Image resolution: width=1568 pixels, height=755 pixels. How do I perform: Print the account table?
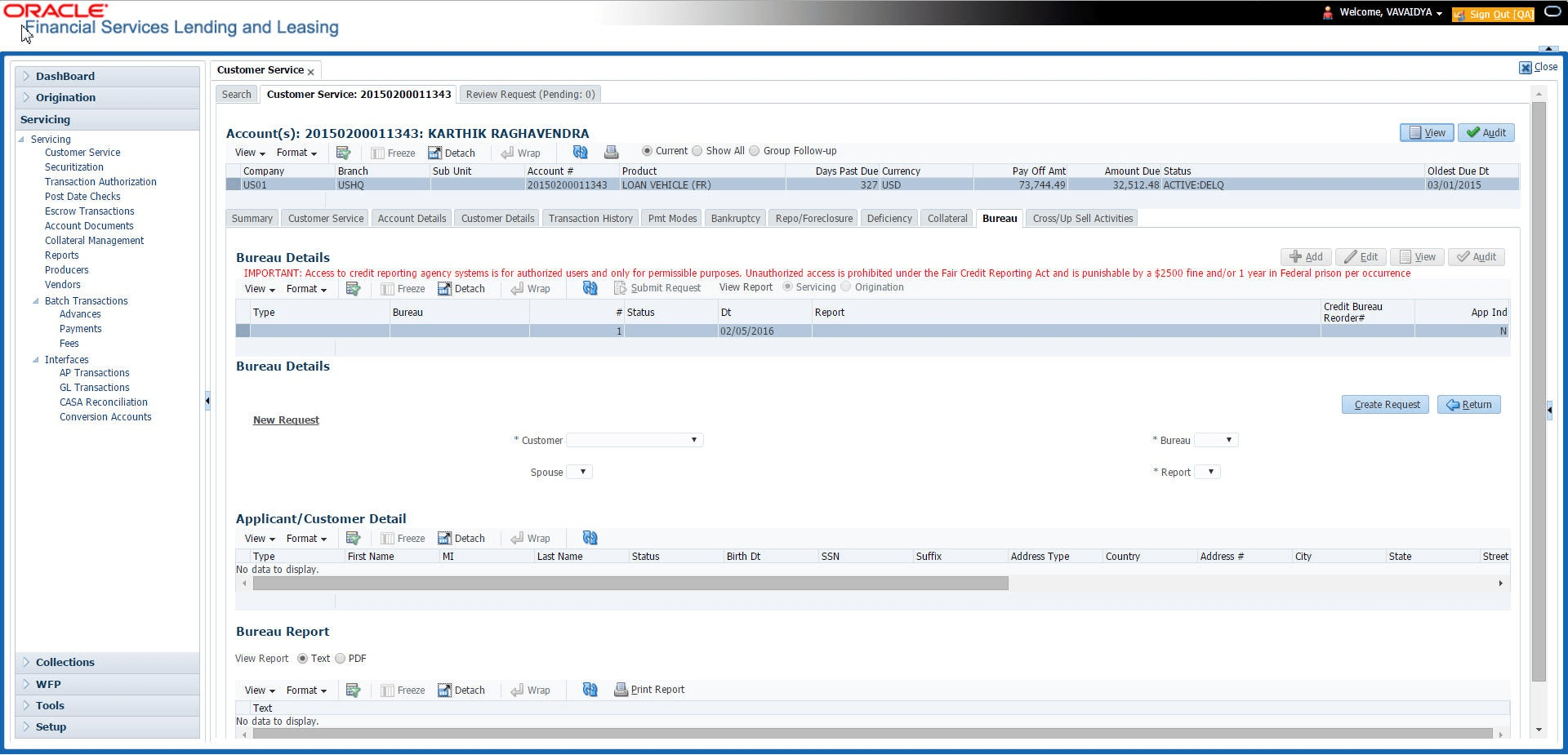click(611, 152)
